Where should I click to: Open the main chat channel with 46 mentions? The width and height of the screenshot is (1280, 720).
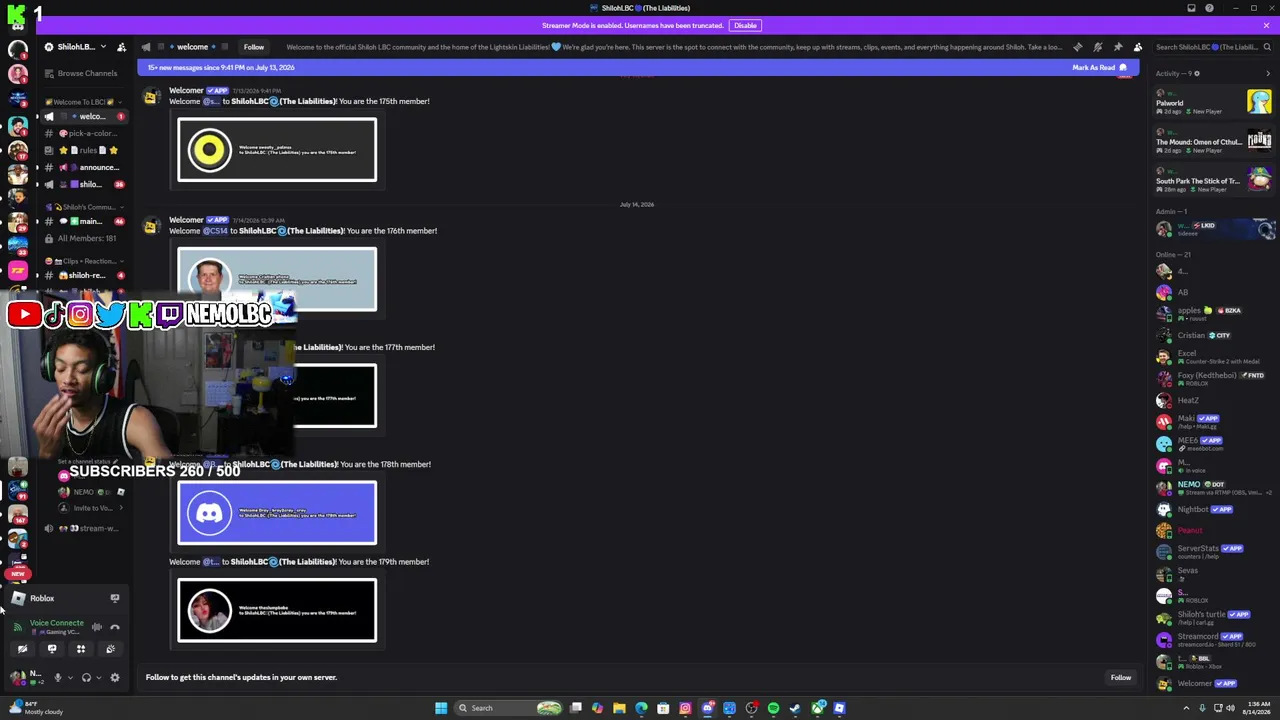click(85, 221)
